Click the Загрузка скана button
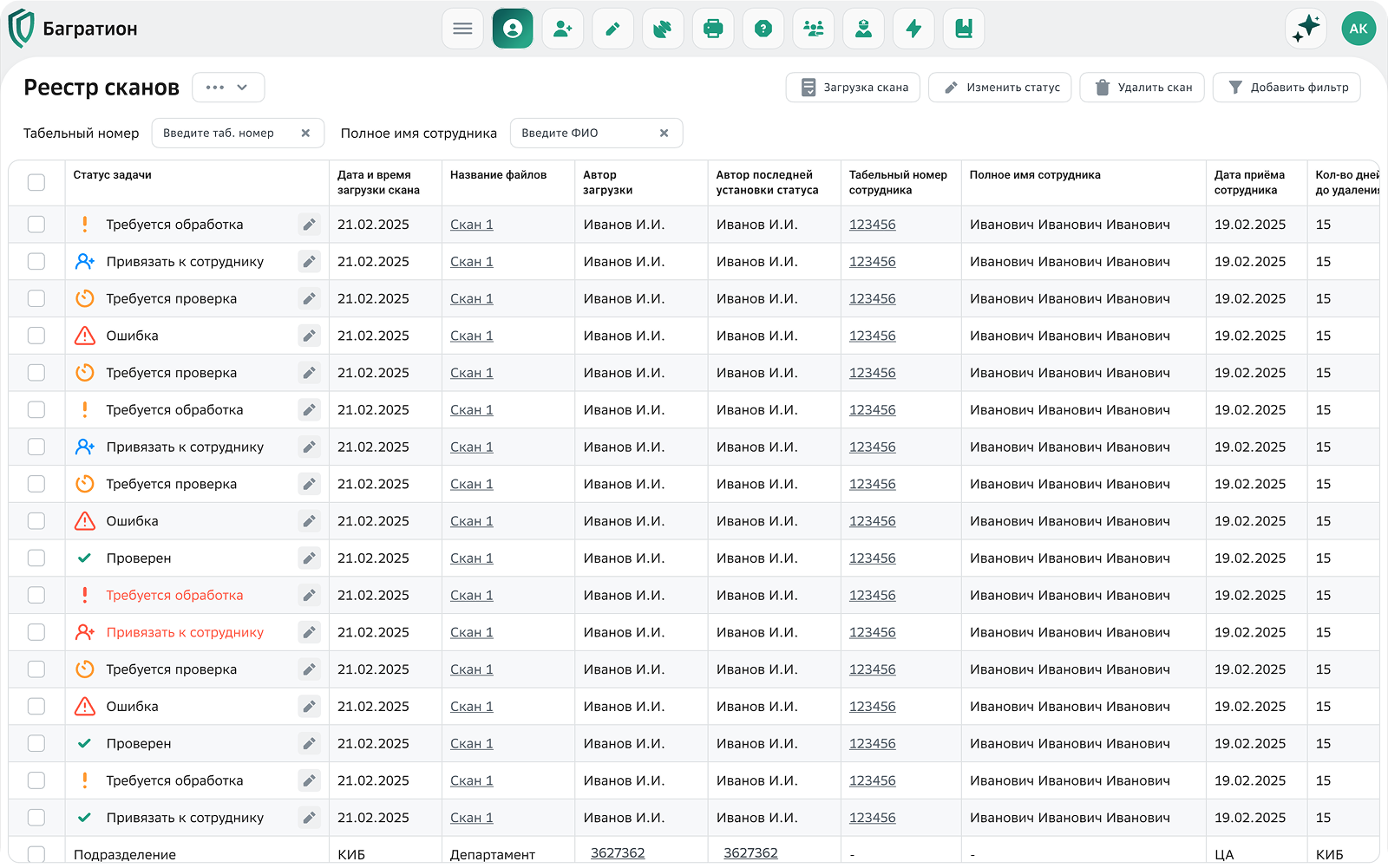 point(853,88)
